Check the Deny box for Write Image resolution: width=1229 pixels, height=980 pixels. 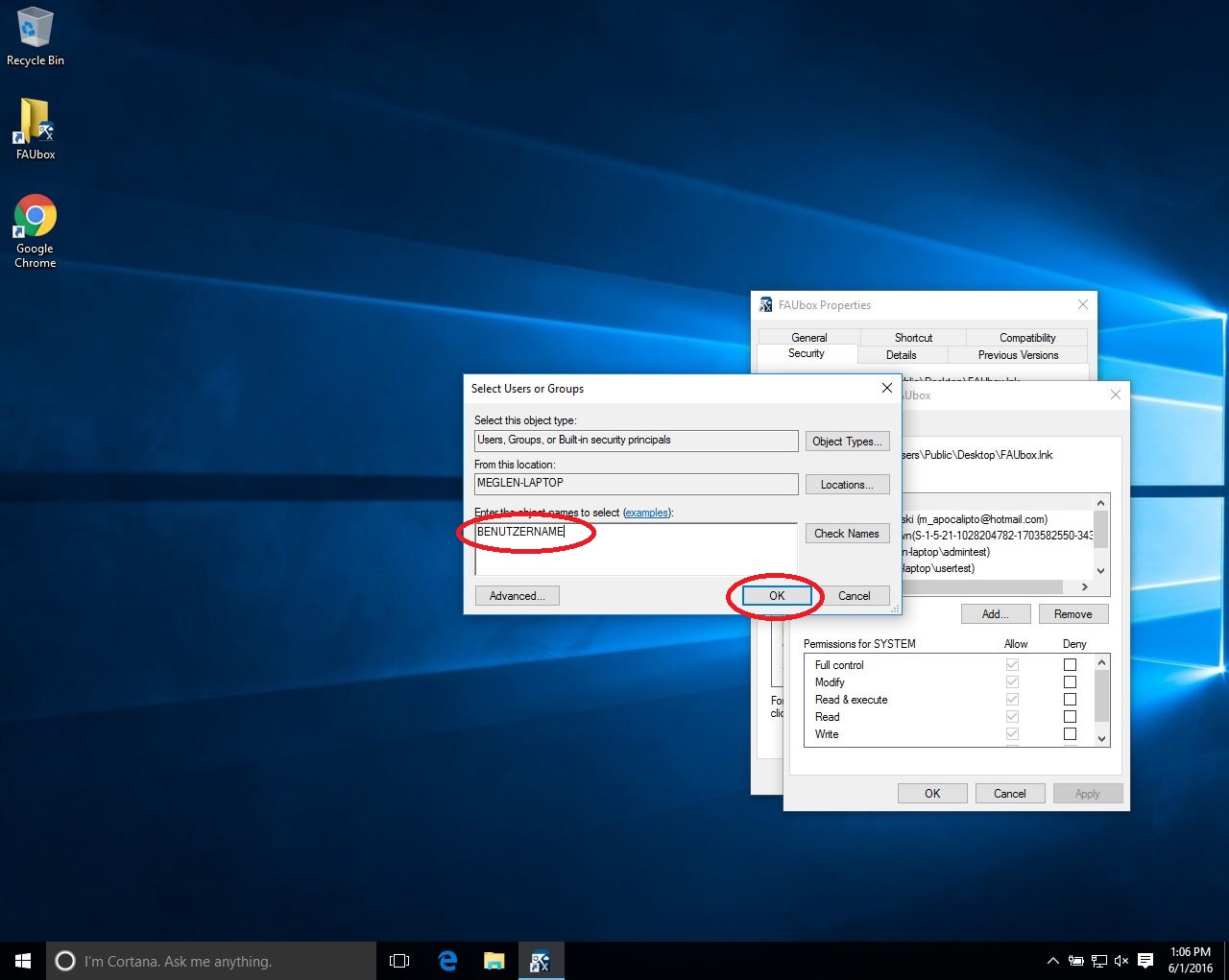pyautogui.click(x=1070, y=733)
